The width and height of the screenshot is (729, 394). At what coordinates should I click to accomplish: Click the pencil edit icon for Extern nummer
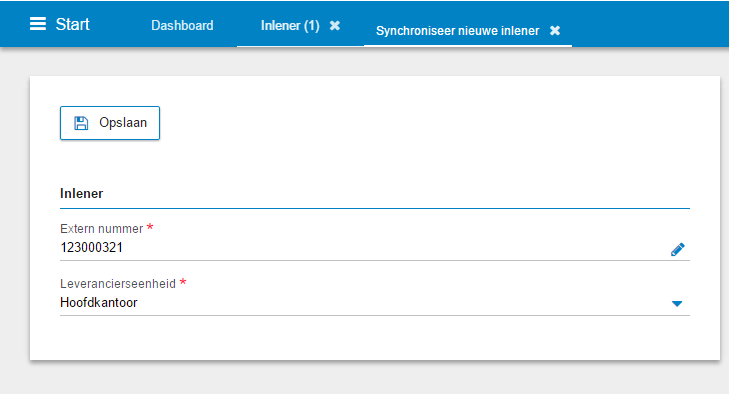(x=677, y=250)
